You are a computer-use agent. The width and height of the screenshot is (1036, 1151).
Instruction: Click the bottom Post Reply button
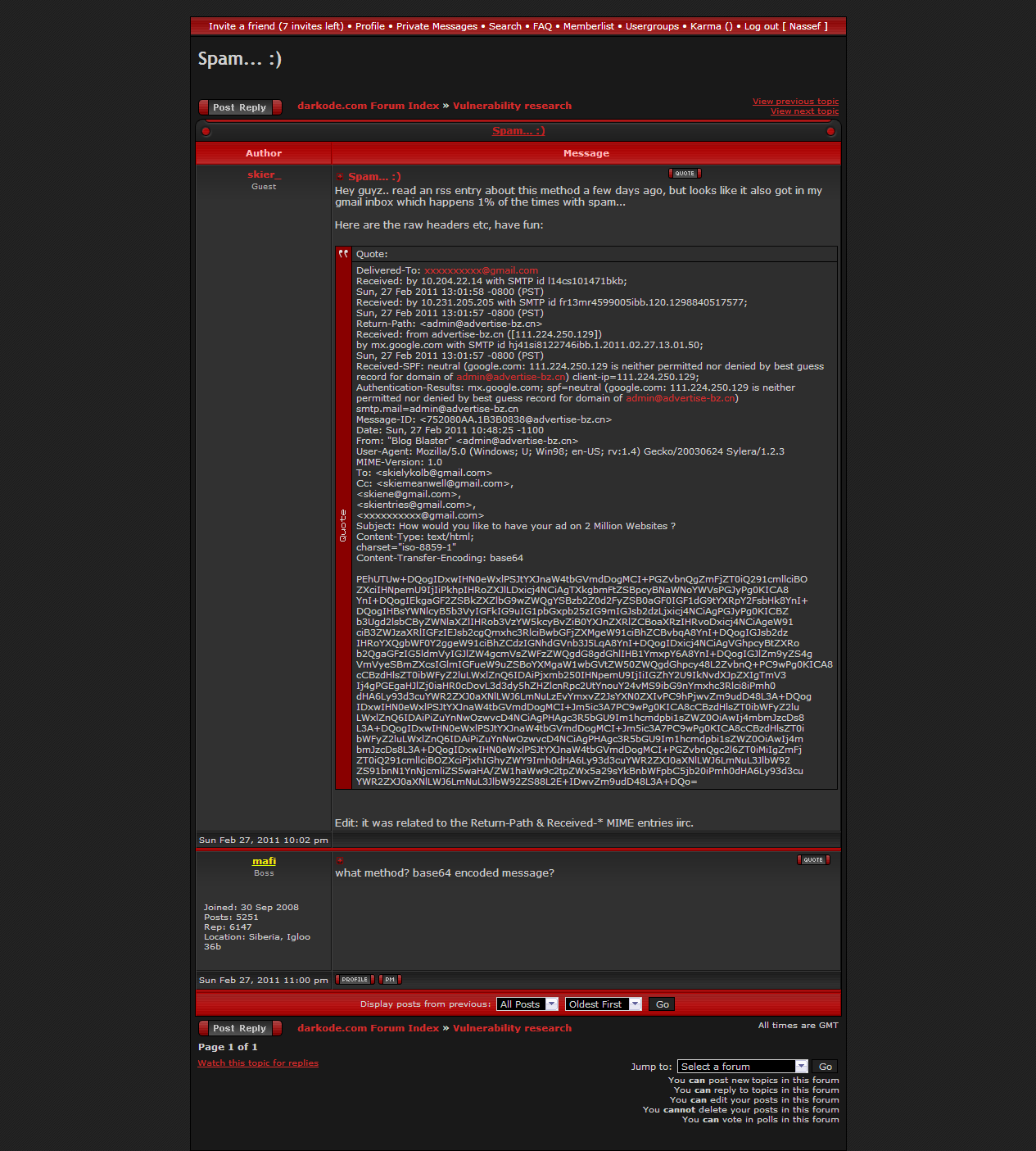(x=240, y=1028)
